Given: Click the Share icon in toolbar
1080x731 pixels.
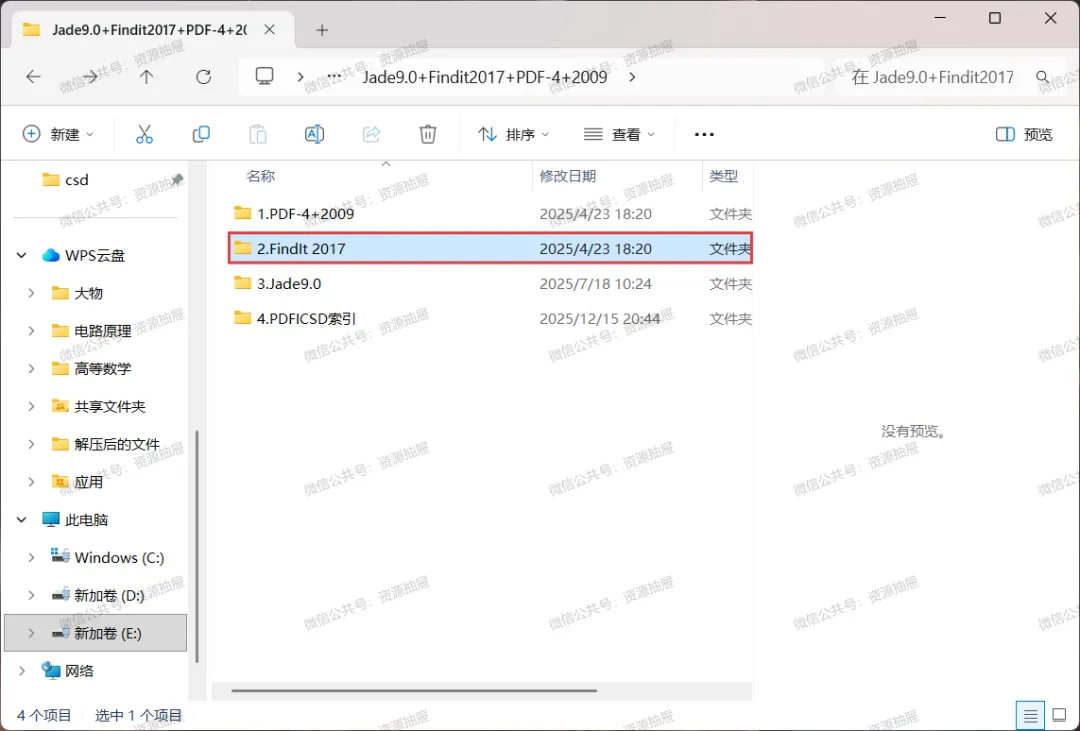Looking at the screenshot, I should pyautogui.click(x=371, y=134).
